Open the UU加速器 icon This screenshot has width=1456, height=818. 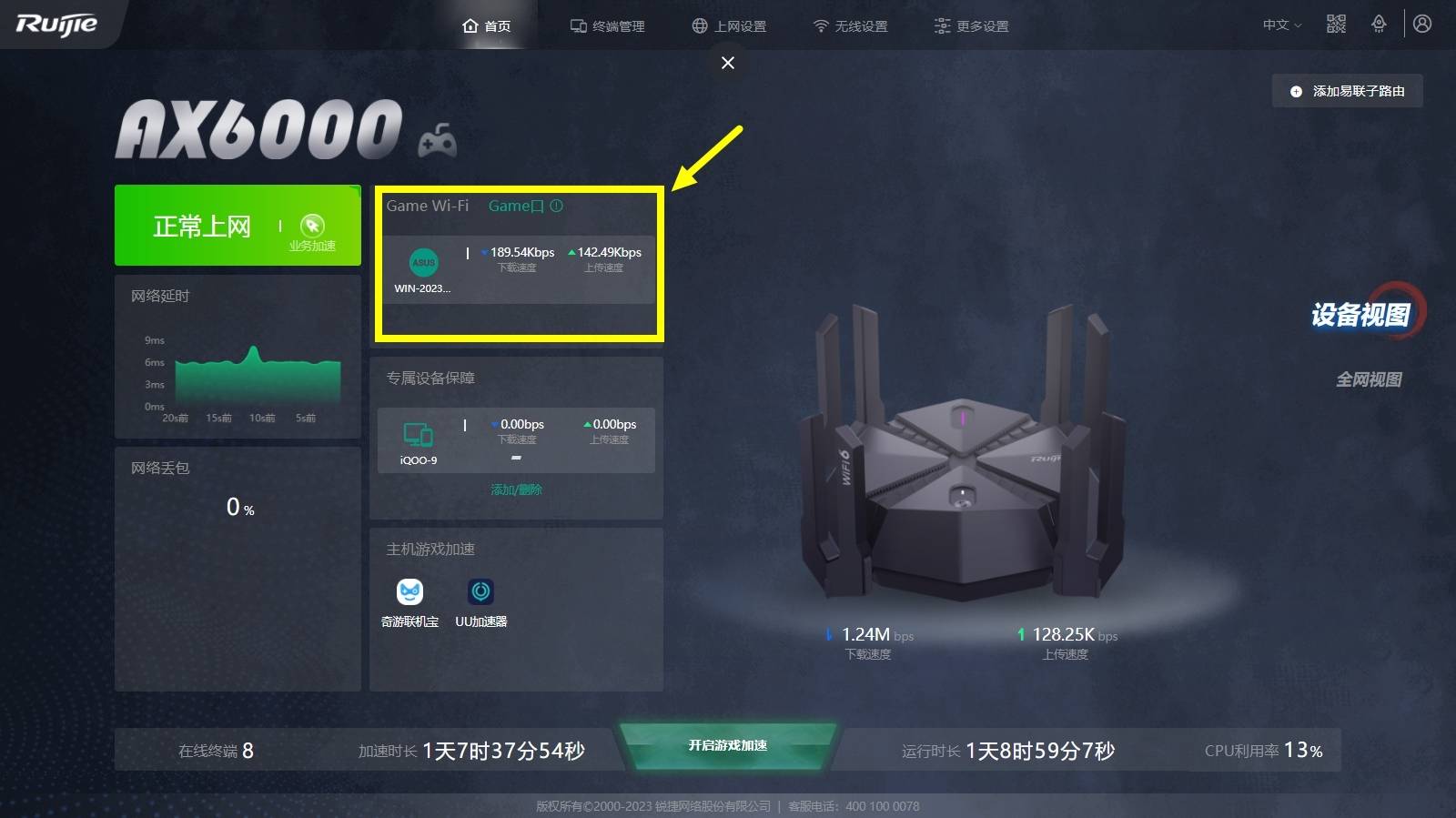coord(480,591)
